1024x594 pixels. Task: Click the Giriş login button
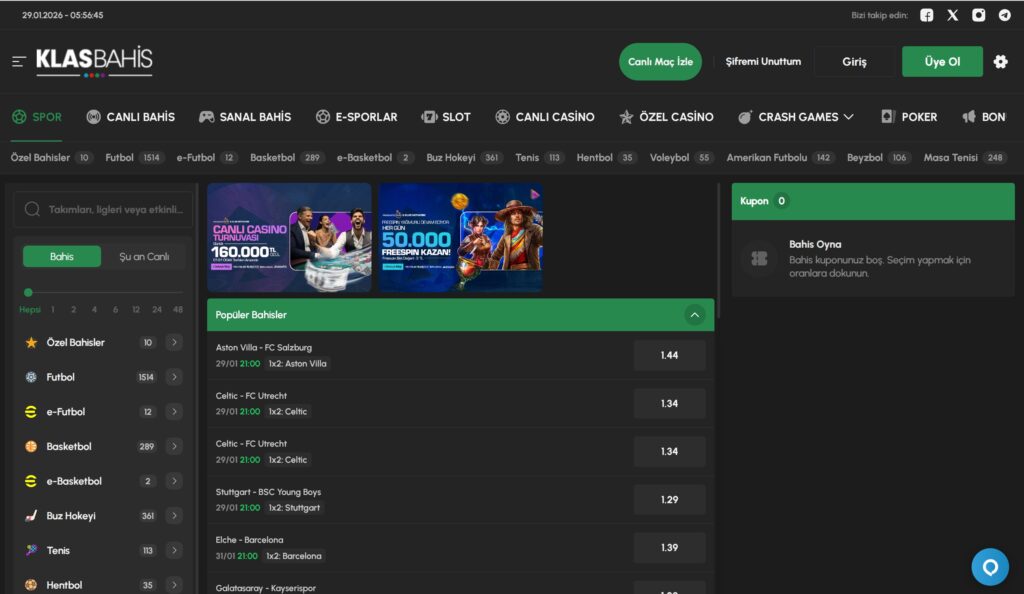pyautogui.click(x=854, y=61)
